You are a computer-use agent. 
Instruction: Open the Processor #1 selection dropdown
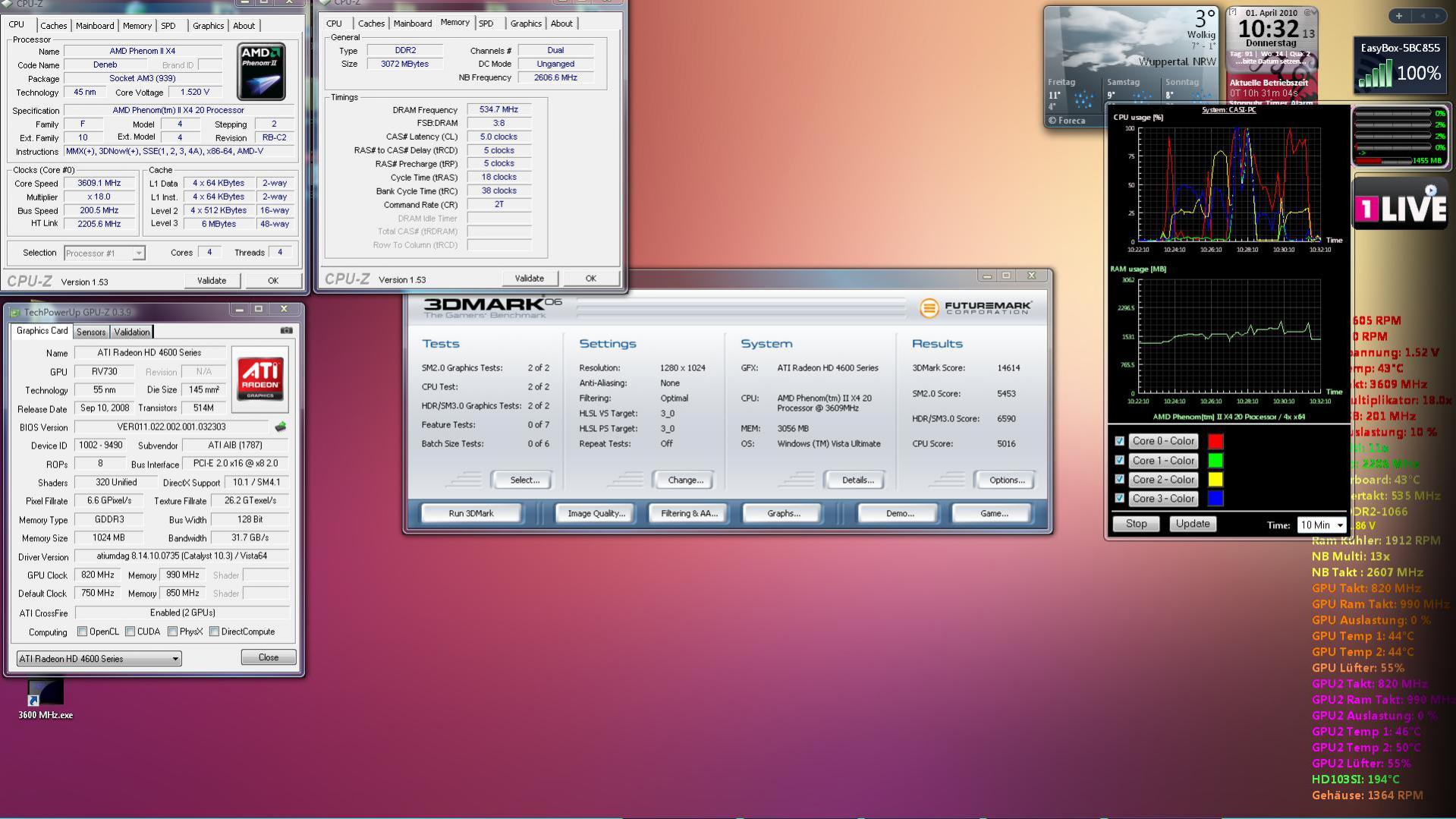pos(104,254)
